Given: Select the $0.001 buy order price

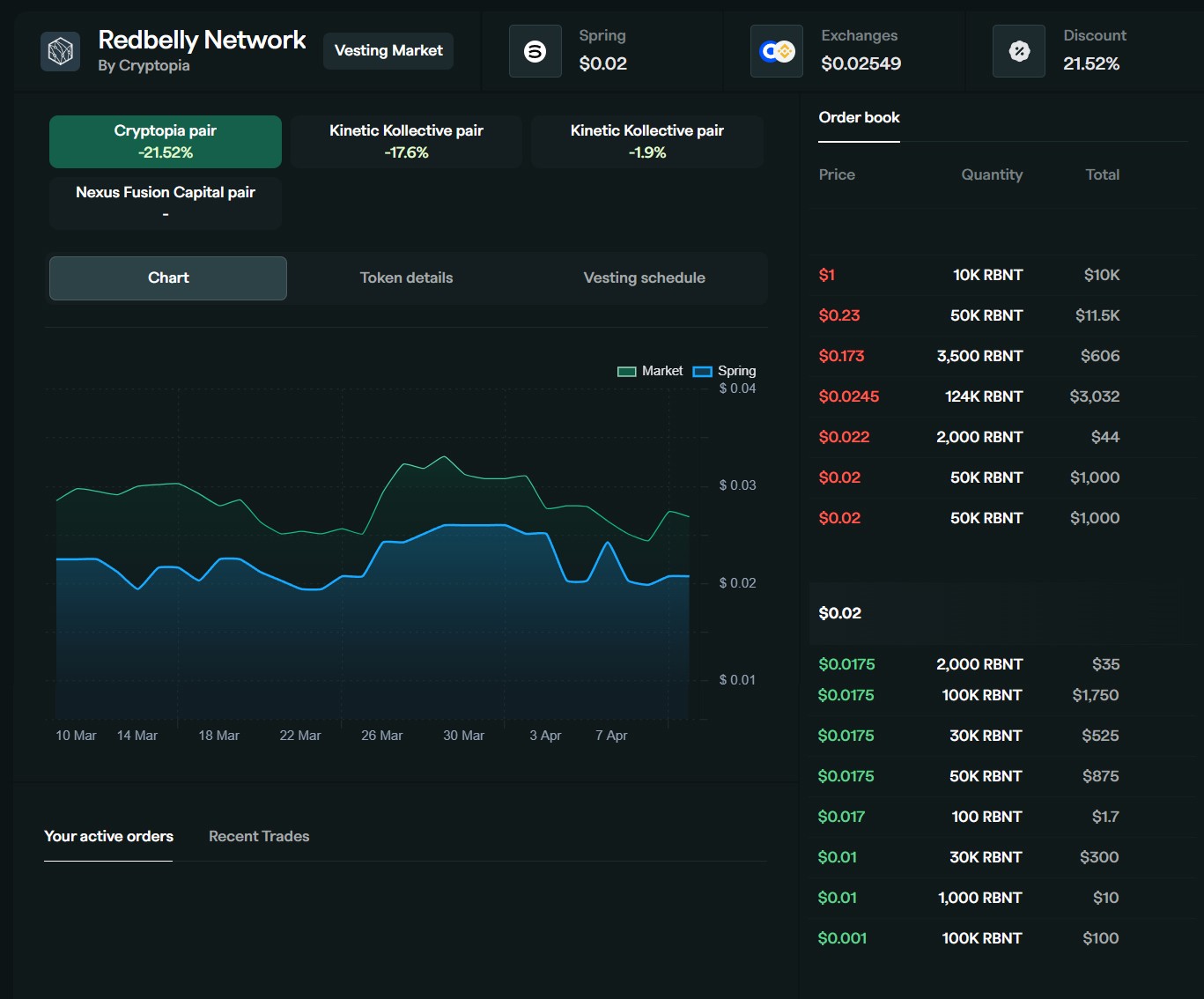Looking at the screenshot, I should [842, 938].
